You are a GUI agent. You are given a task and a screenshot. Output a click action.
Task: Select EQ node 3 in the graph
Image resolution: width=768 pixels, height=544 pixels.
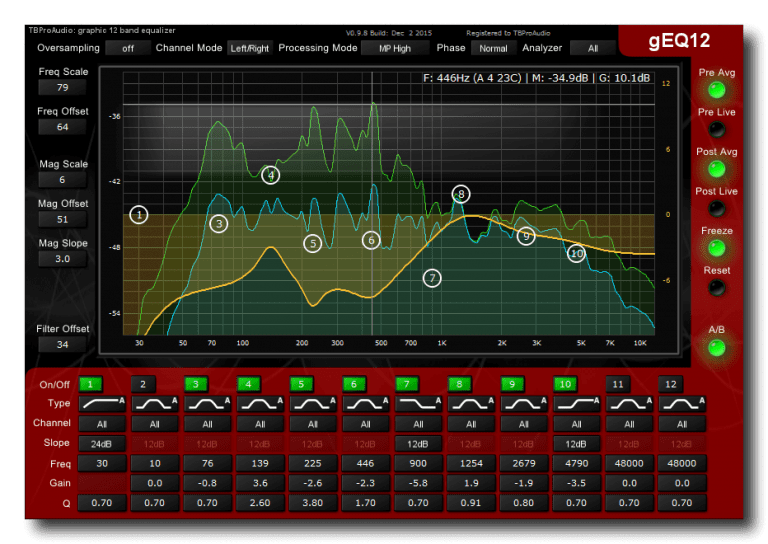(x=218, y=224)
